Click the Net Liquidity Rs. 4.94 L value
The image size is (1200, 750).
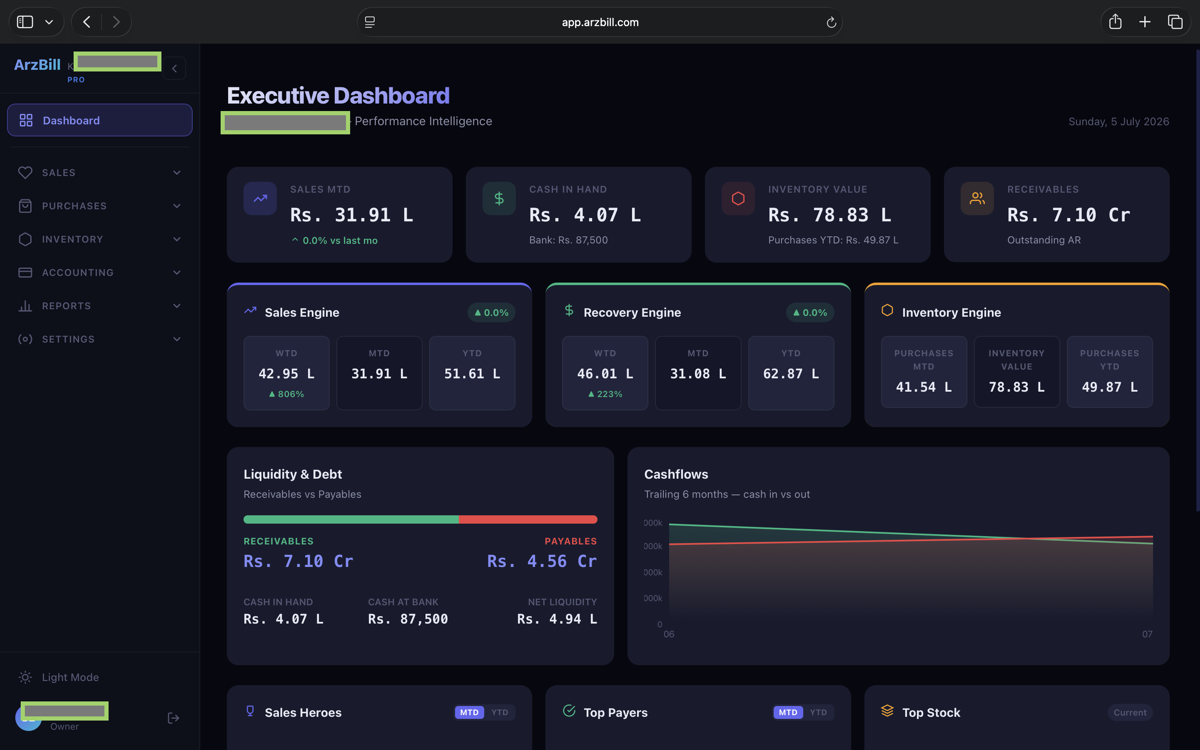point(557,619)
